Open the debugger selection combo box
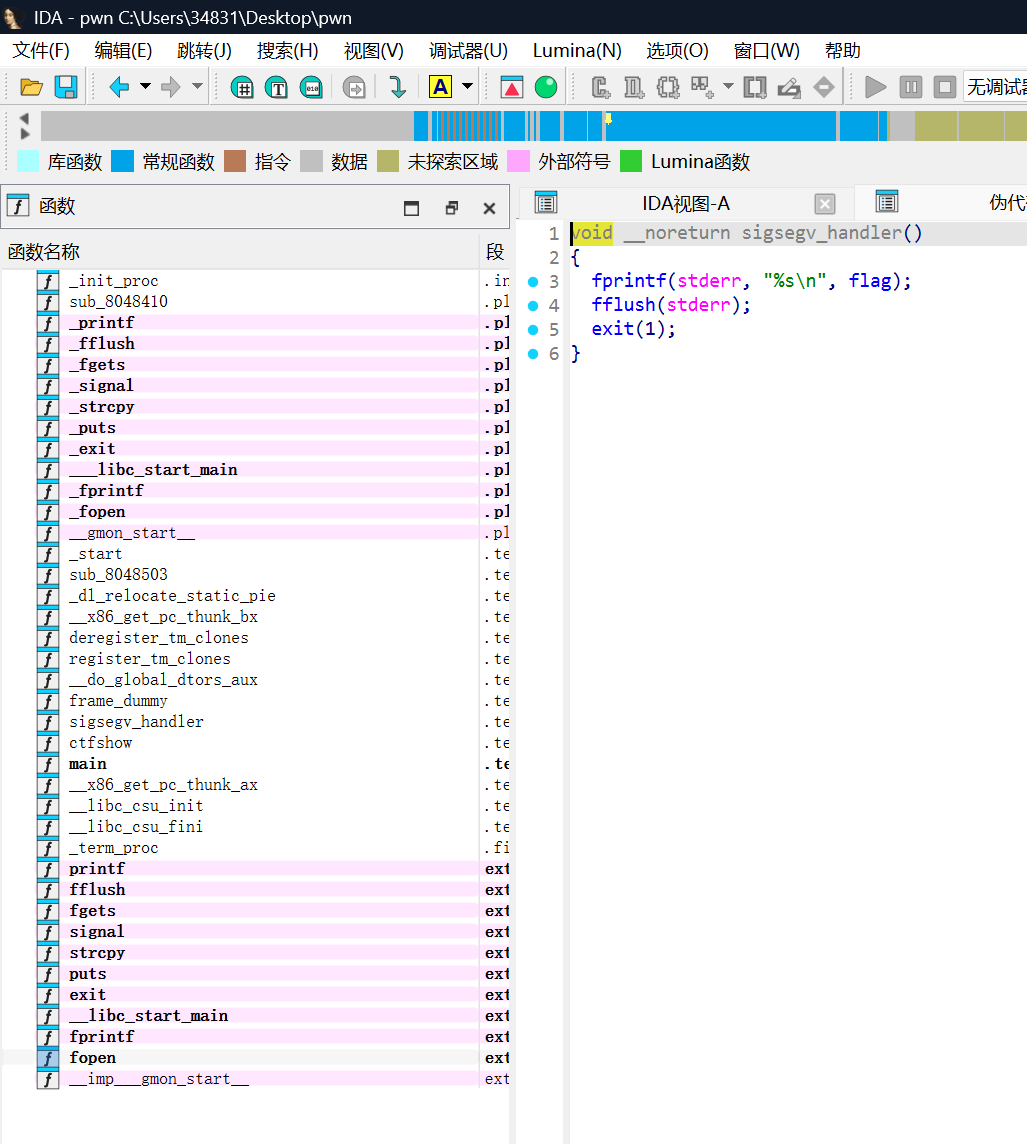The width and height of the screenshot is (1027, 1144). (995, 88)
